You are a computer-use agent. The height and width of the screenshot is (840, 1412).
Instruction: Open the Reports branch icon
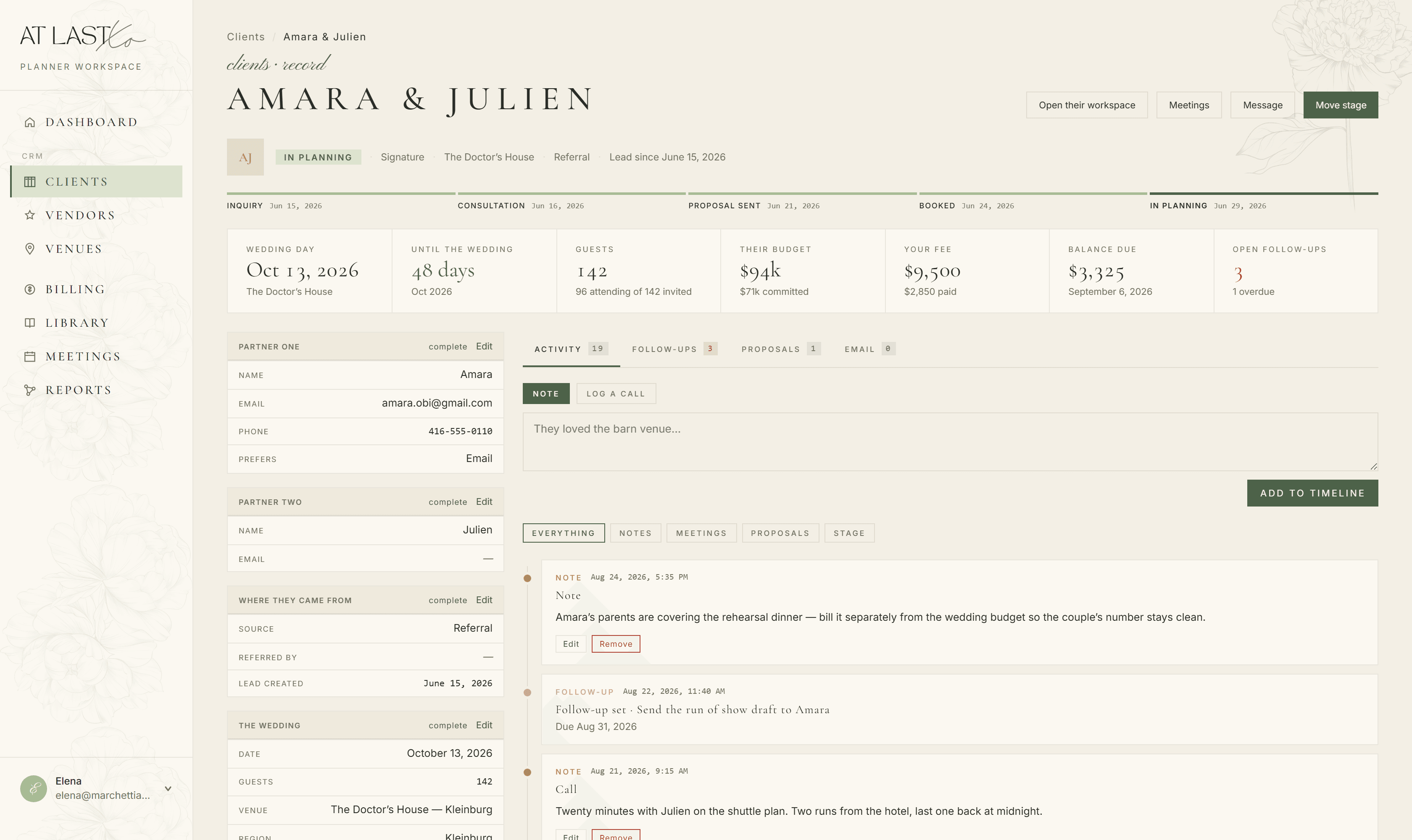coord(30,390)
